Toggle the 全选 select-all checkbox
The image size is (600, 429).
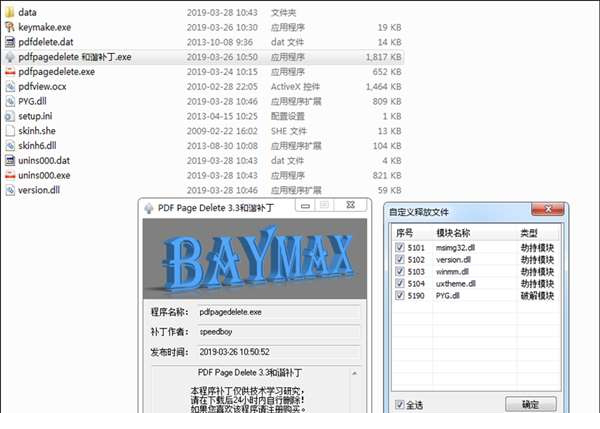click(399, 405)
